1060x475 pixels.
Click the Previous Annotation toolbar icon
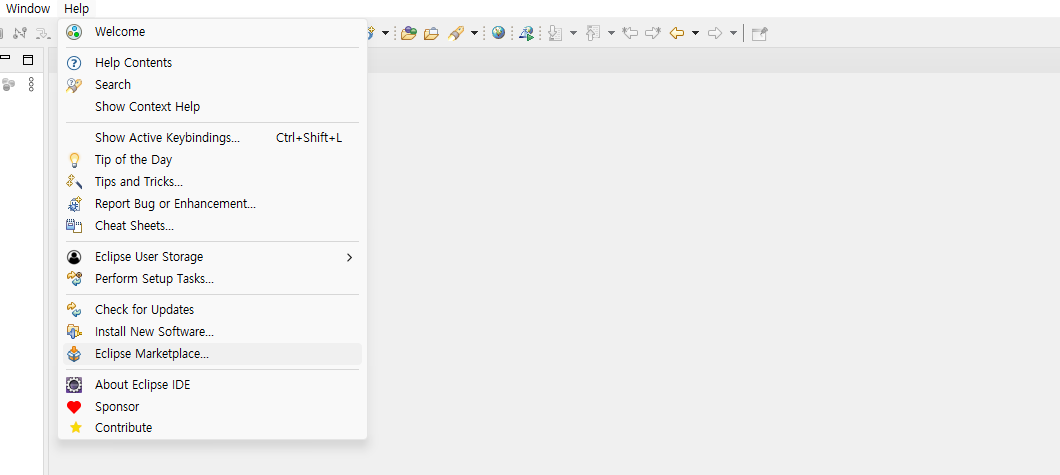point(594,33)
